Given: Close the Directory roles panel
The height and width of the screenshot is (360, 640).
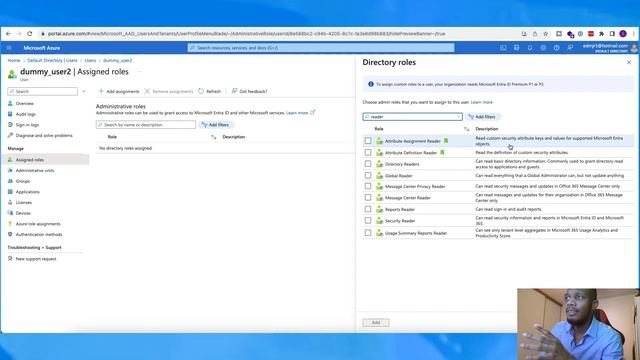Looking at the screenshot, I should point(629,62).
